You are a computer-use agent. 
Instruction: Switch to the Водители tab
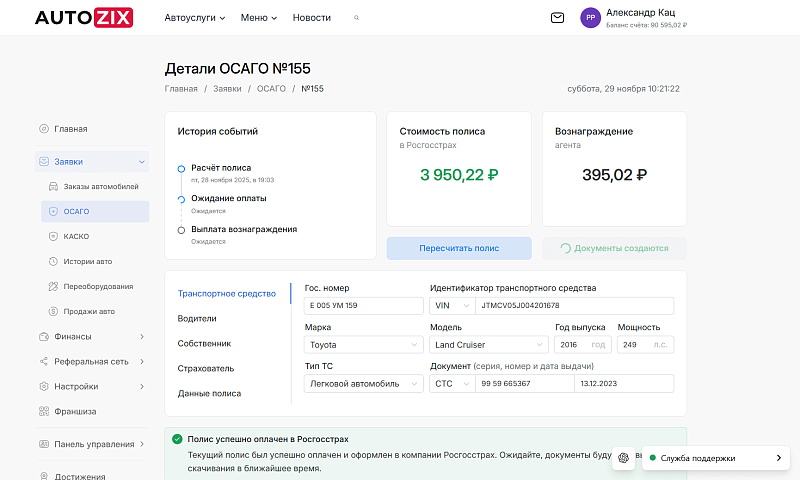tap(197, 319)
